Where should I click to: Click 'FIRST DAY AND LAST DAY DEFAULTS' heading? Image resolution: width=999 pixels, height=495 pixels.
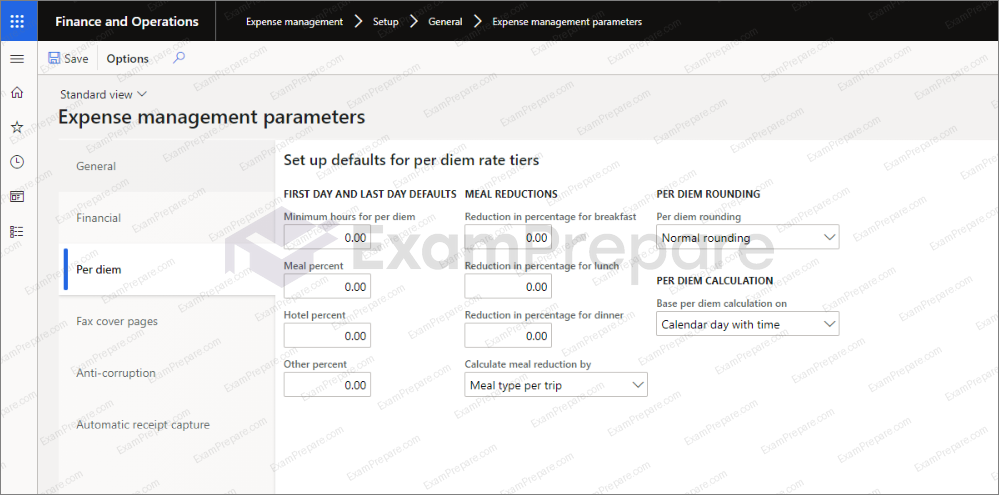point(370,194)
